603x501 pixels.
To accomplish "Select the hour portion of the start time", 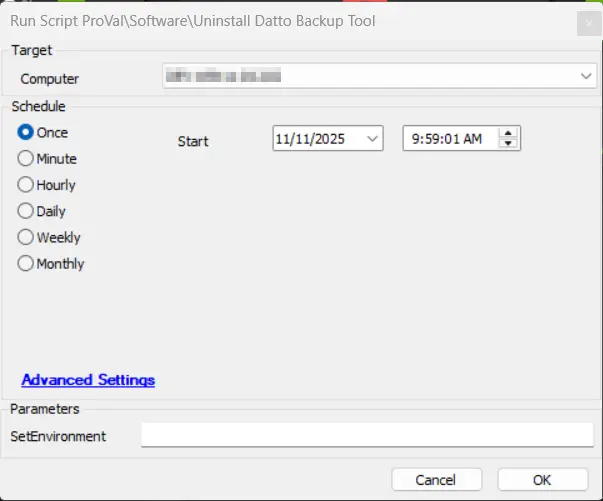I will click(415, 140).
